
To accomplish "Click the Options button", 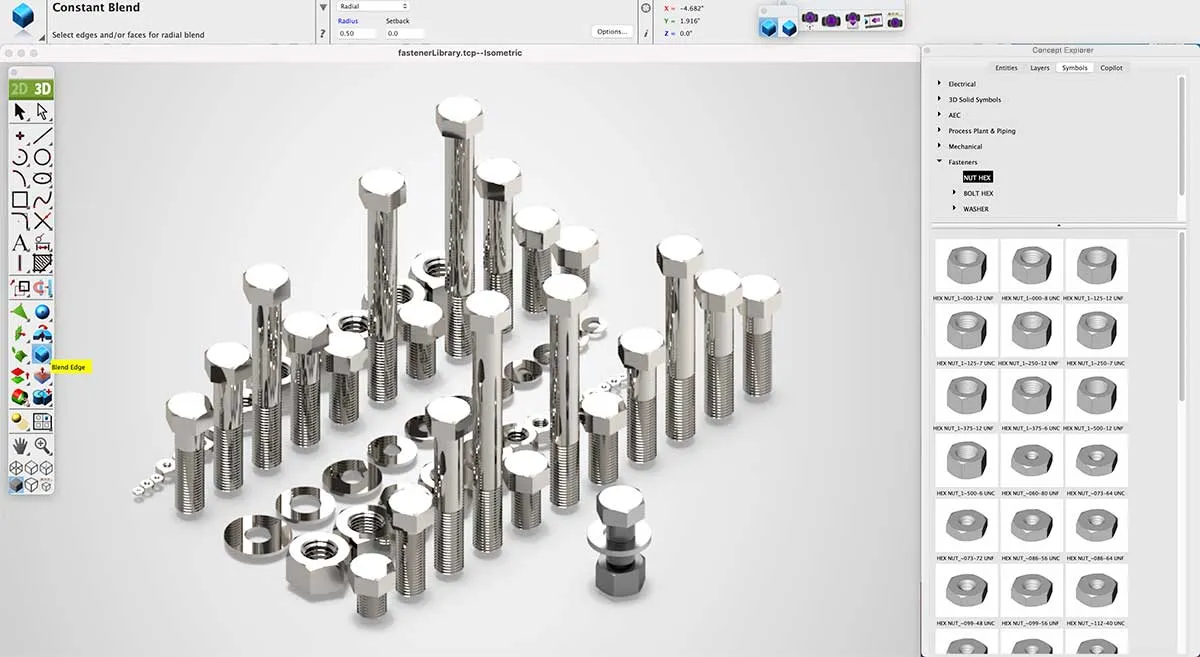I will tap(613, 31).
